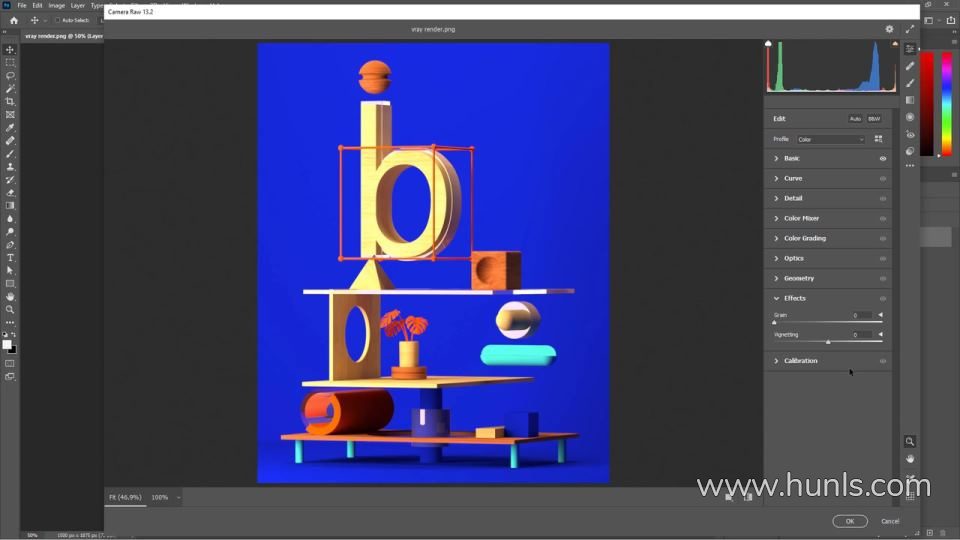
Task: Convert to black and white B&W button
Action: (x=874, y=119)
